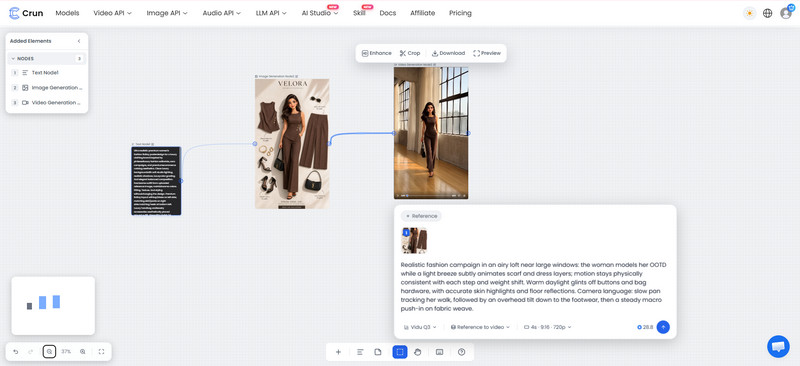Image resolution: width=800 pixels, height=366 pixels.
Task: Open the Models page
Action: (x=67, y=13)
